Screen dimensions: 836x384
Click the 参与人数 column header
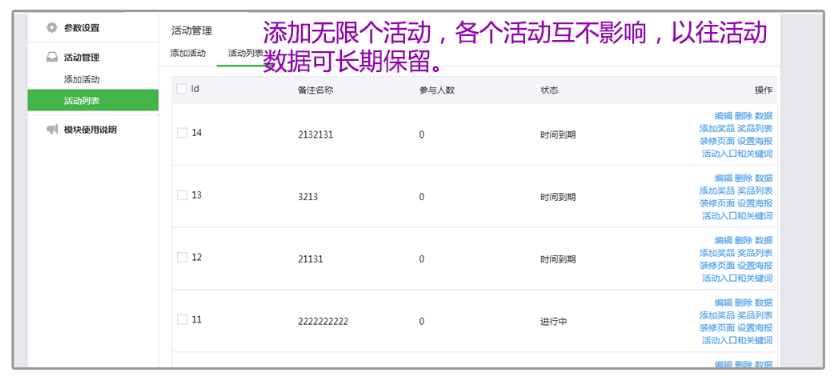tap(437, 90)
